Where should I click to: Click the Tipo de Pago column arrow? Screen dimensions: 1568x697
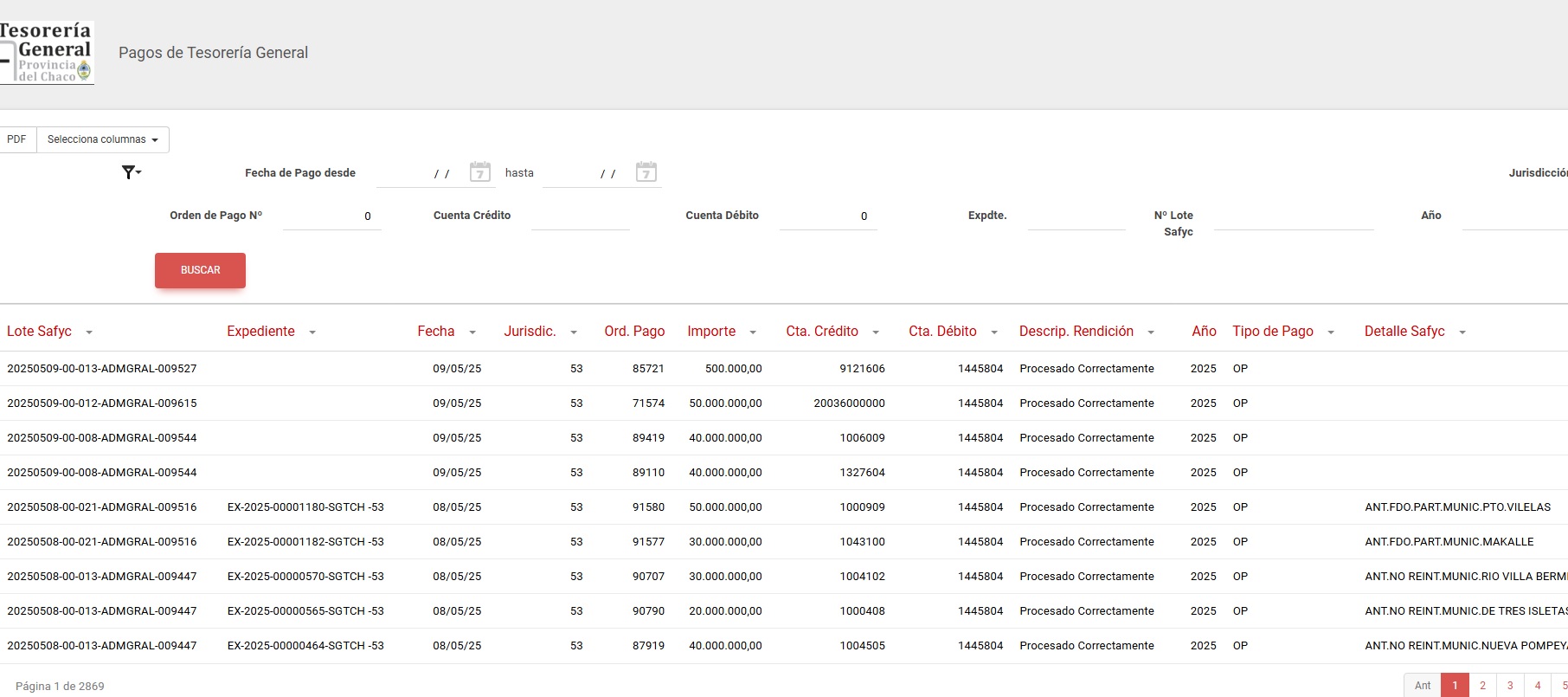point(1331,332)
